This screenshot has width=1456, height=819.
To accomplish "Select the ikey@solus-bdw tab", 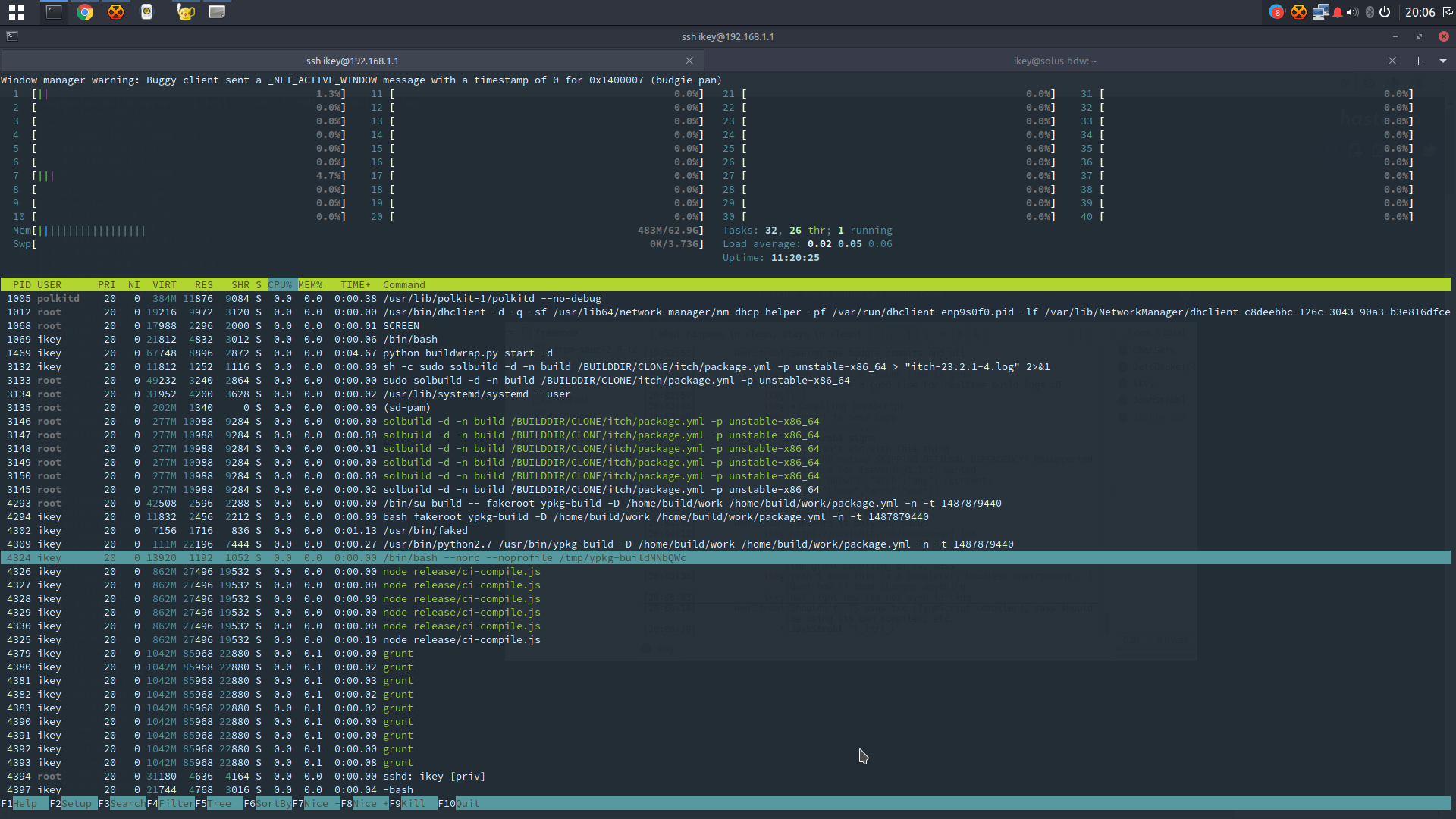I will (x=1055, y=61).
